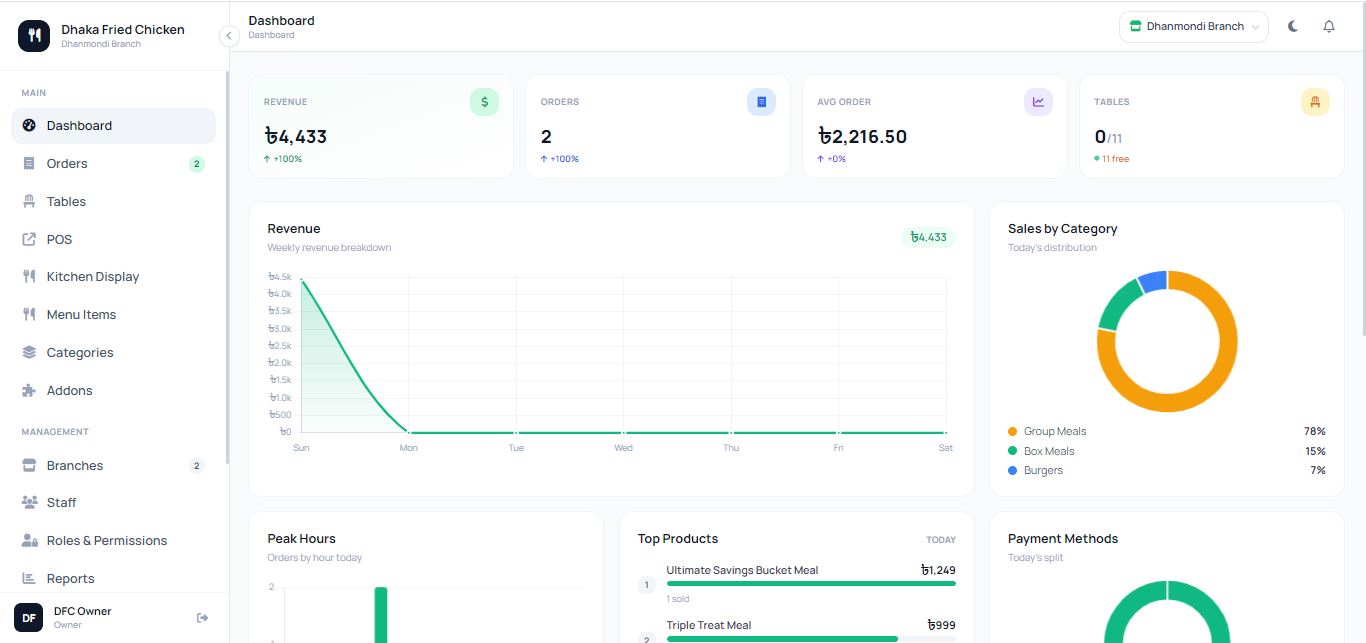The width and height of the screenshot is (1366, 643).
Task: Click the Menu Items utensils icon
Action: 29,315
